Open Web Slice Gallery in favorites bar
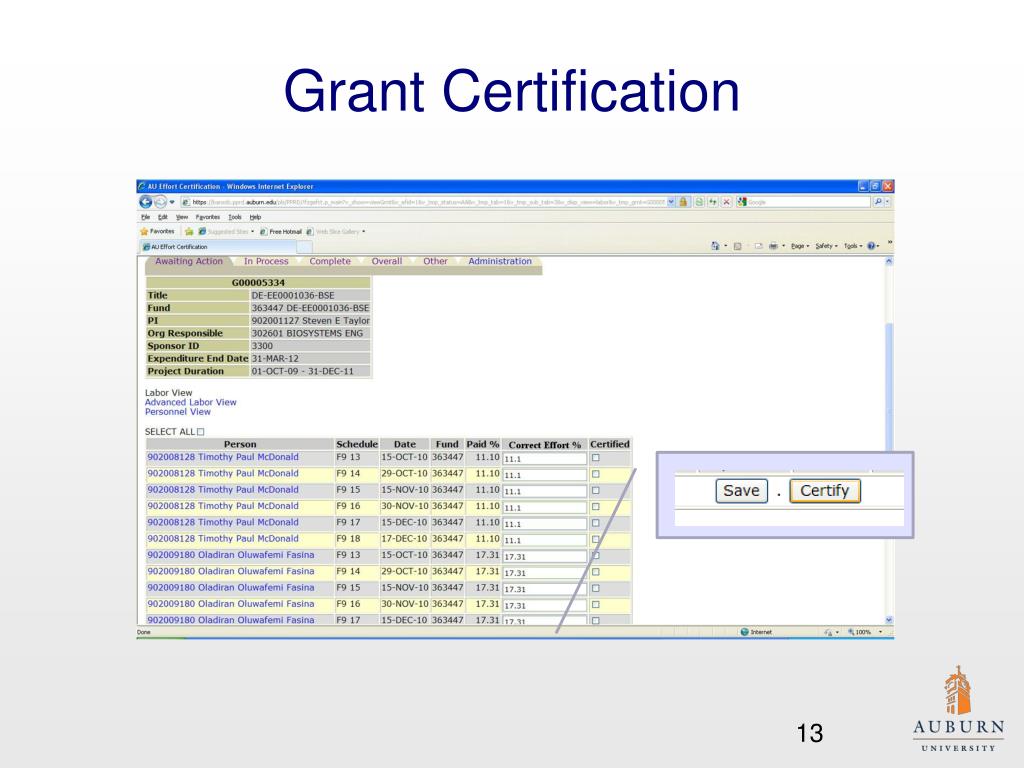 pyautogui.click(x=336, y=231)
